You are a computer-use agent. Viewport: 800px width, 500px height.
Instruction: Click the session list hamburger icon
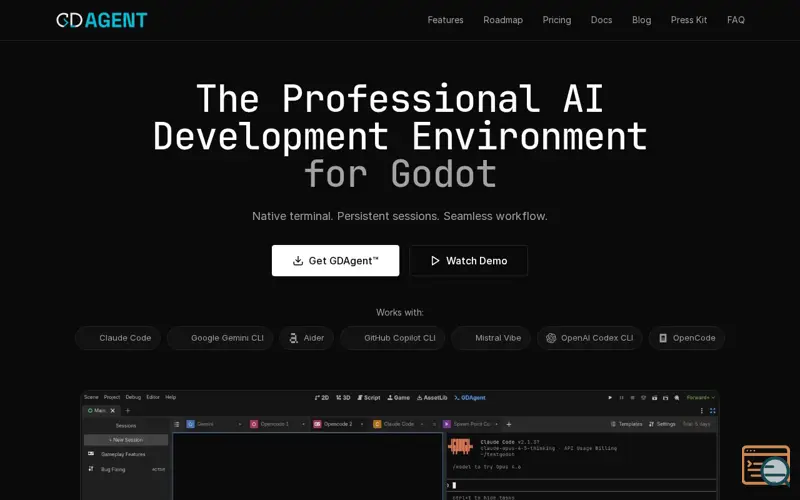point(177,424)
